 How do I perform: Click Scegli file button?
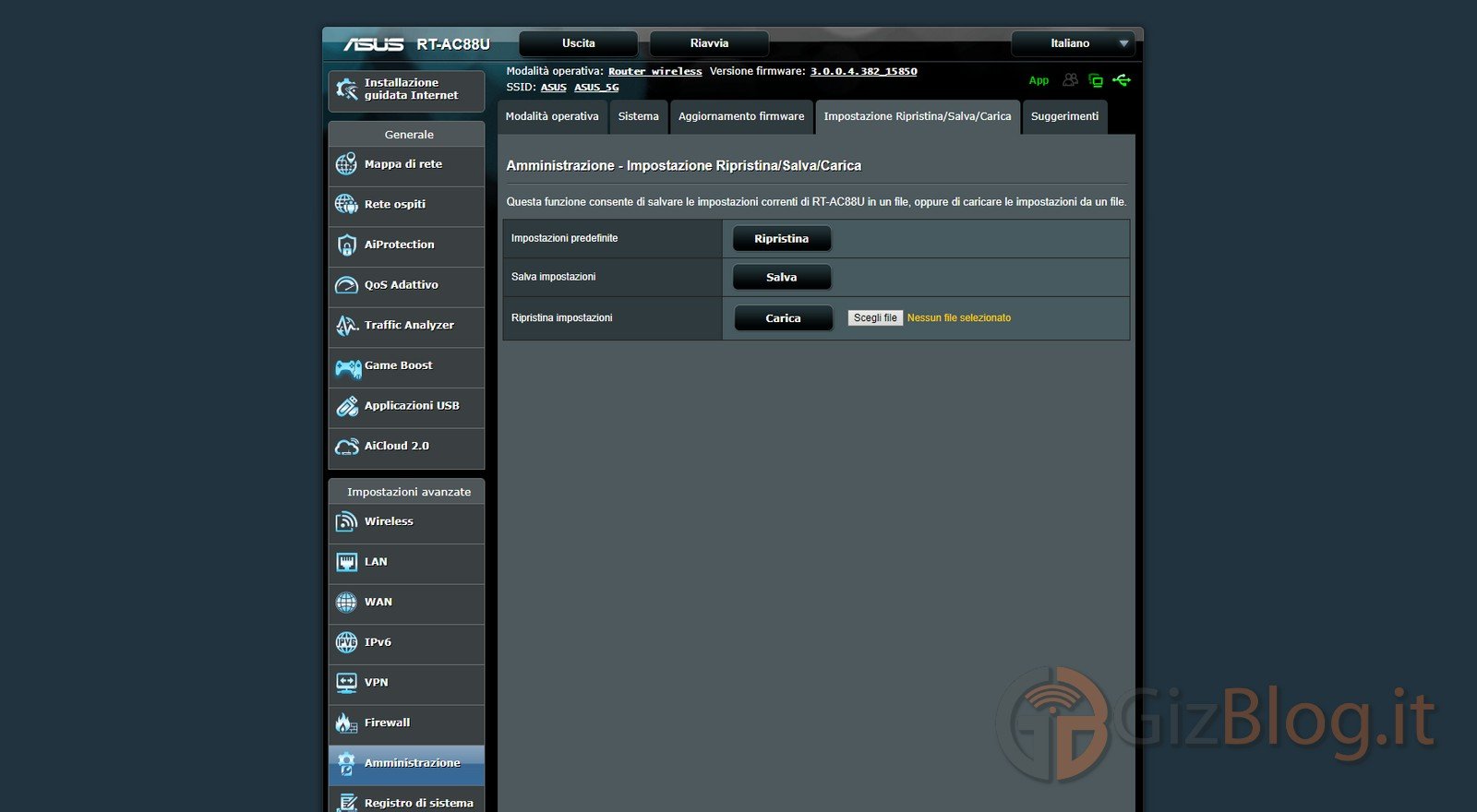[875, 317]
